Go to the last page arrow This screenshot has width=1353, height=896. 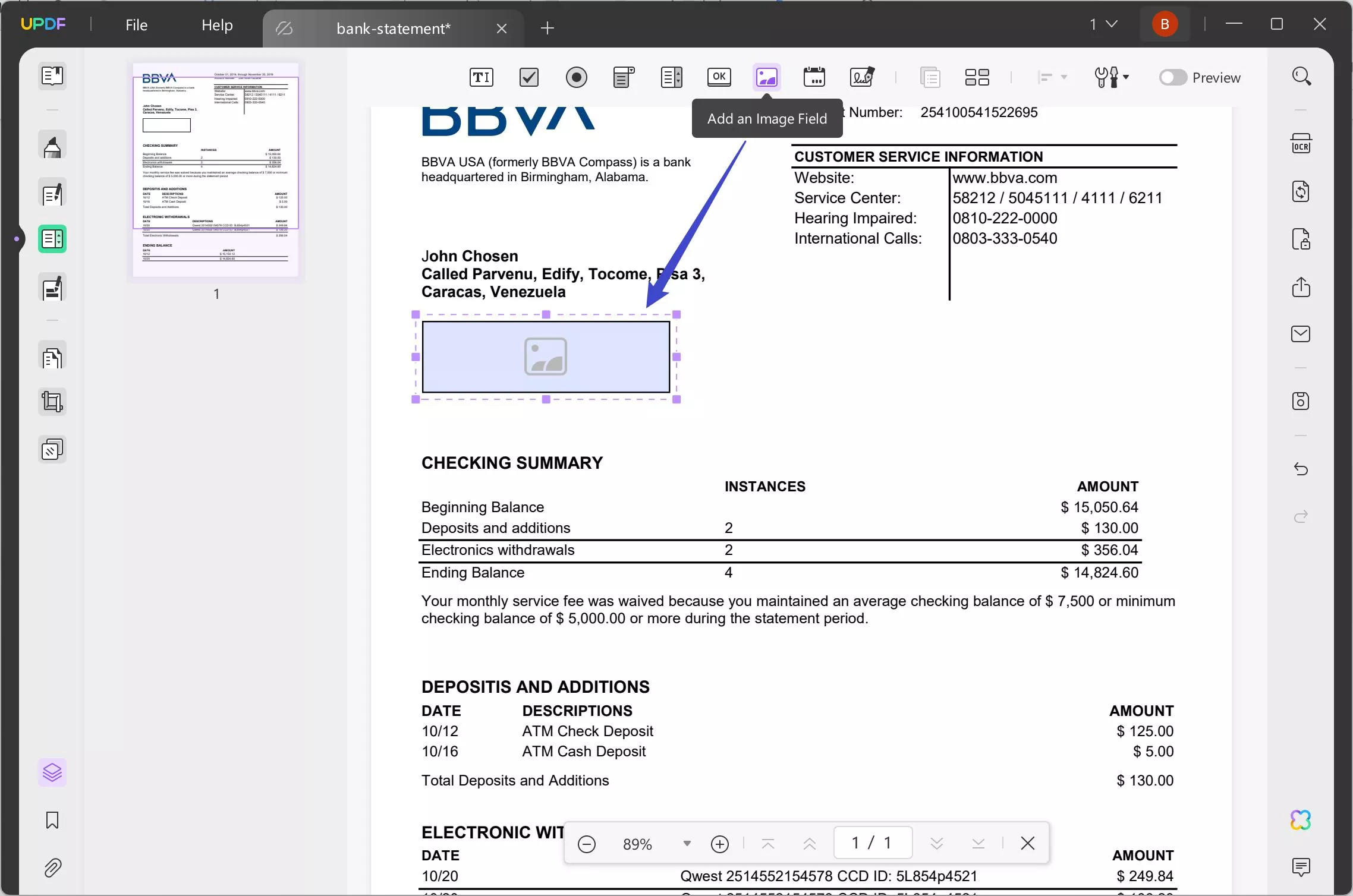coord(978,844)
